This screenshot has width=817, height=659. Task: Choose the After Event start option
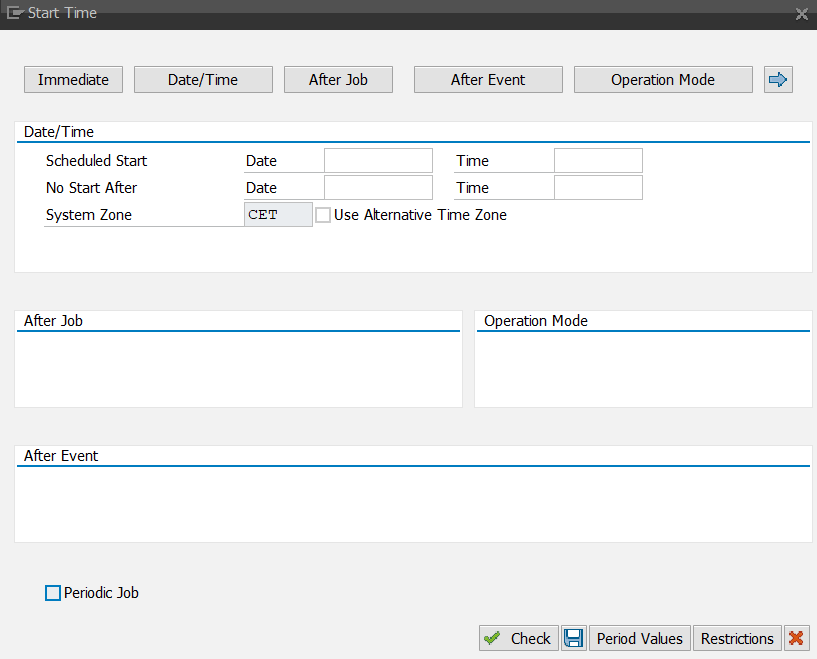[x=488, y=79]
